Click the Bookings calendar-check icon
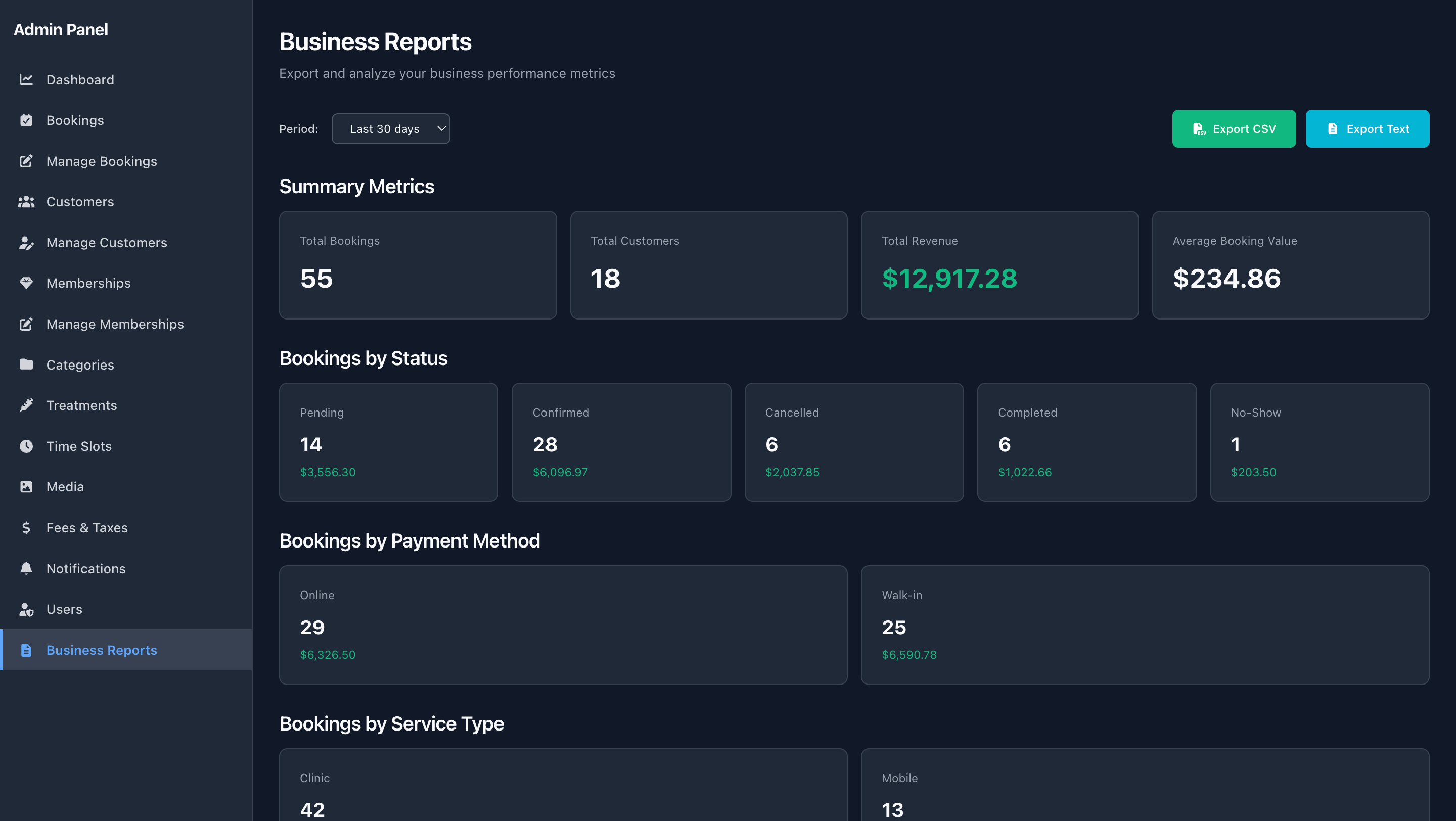The height and width of the screenshot is (821, 1456). pyautogui.click(x=27, y=120)
